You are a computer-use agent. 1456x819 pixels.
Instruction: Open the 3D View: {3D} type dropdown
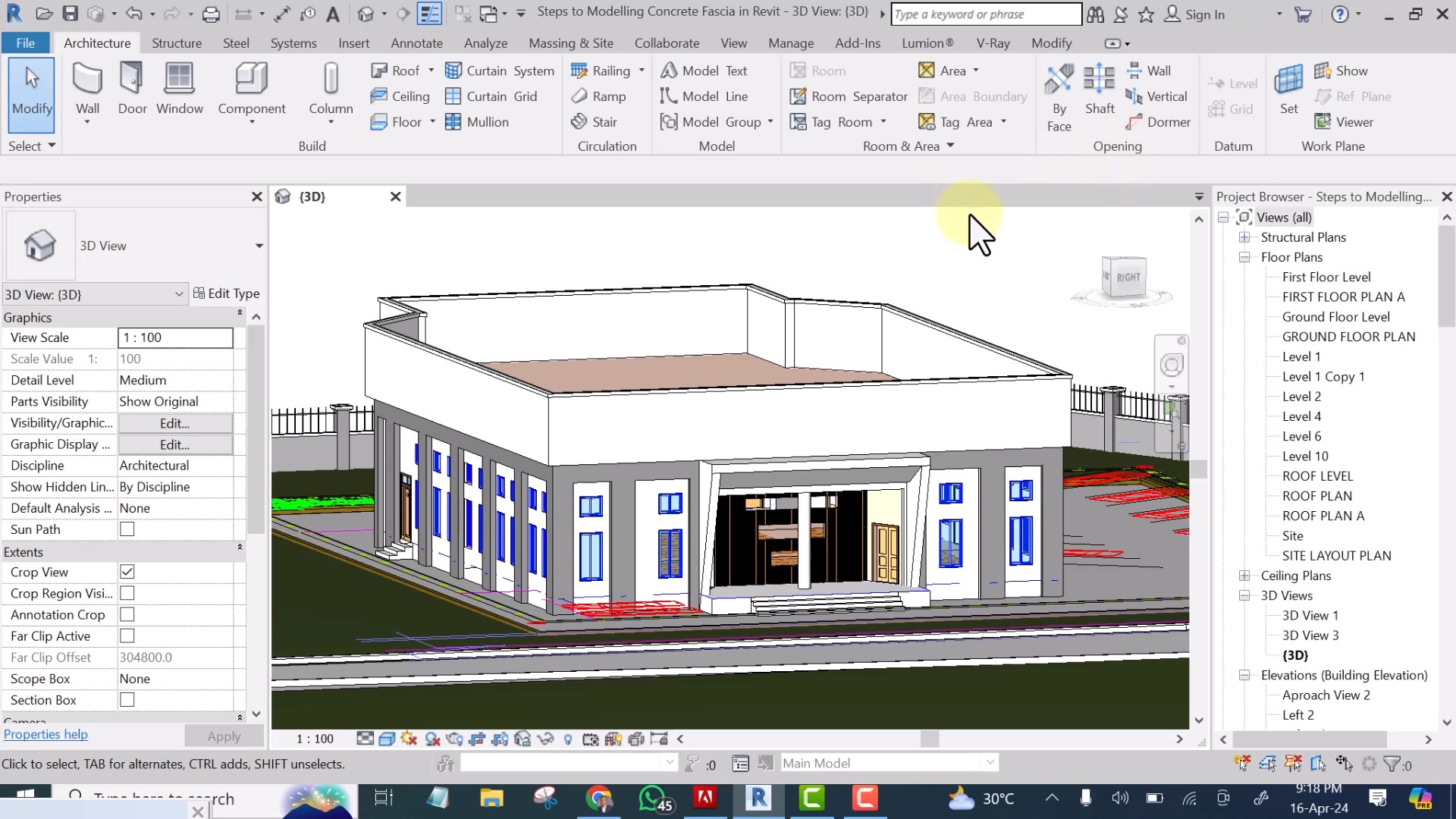94,294
